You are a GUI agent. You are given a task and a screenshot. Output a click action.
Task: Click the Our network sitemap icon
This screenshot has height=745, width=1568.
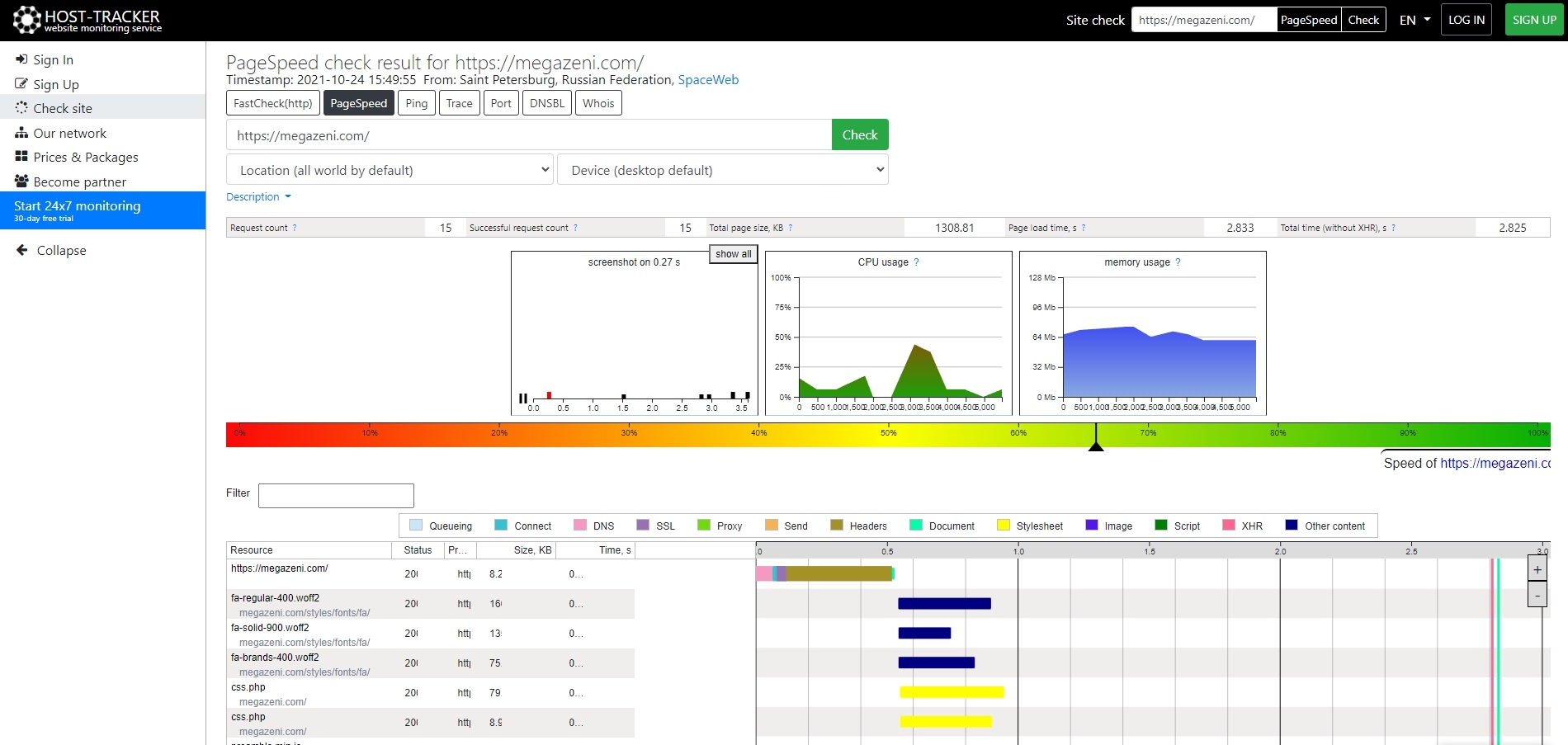pyautogui.click(x=21, y=133)
